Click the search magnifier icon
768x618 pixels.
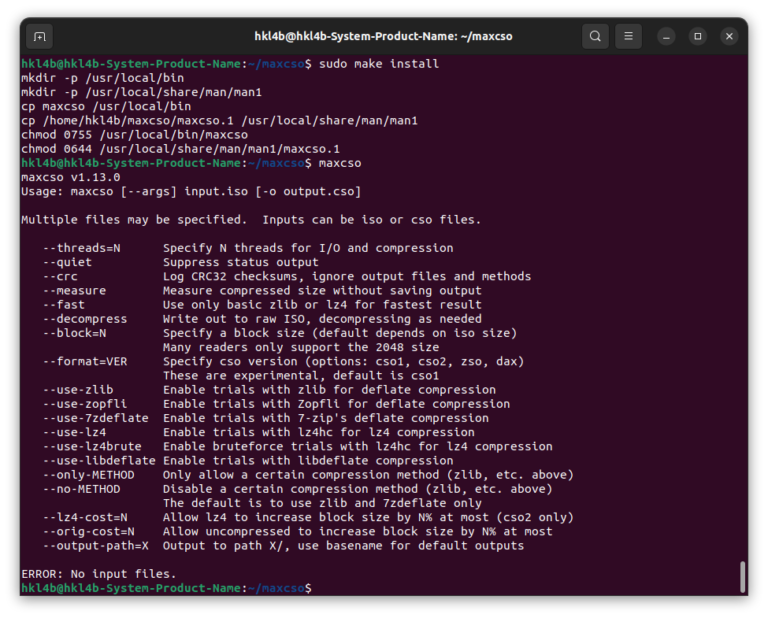pyautogui.click(x=595, y=37)
